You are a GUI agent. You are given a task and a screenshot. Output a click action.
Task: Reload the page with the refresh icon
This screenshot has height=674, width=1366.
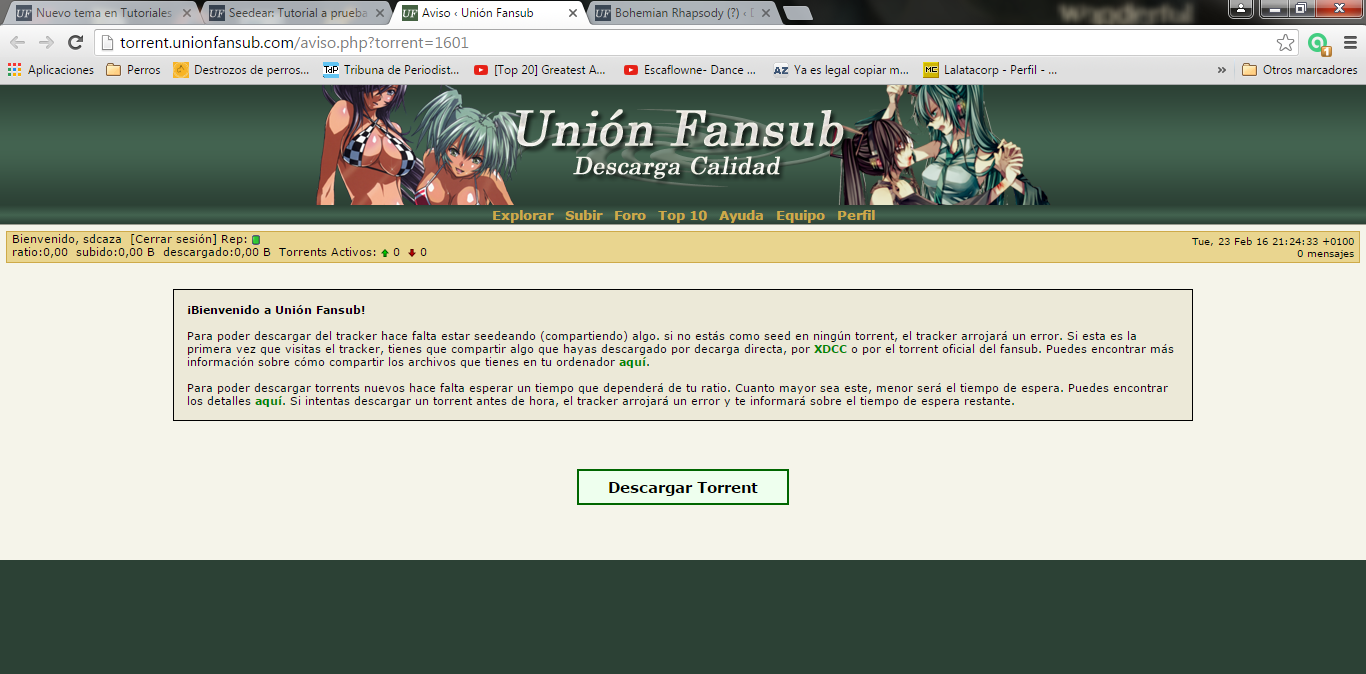(75, 43)
